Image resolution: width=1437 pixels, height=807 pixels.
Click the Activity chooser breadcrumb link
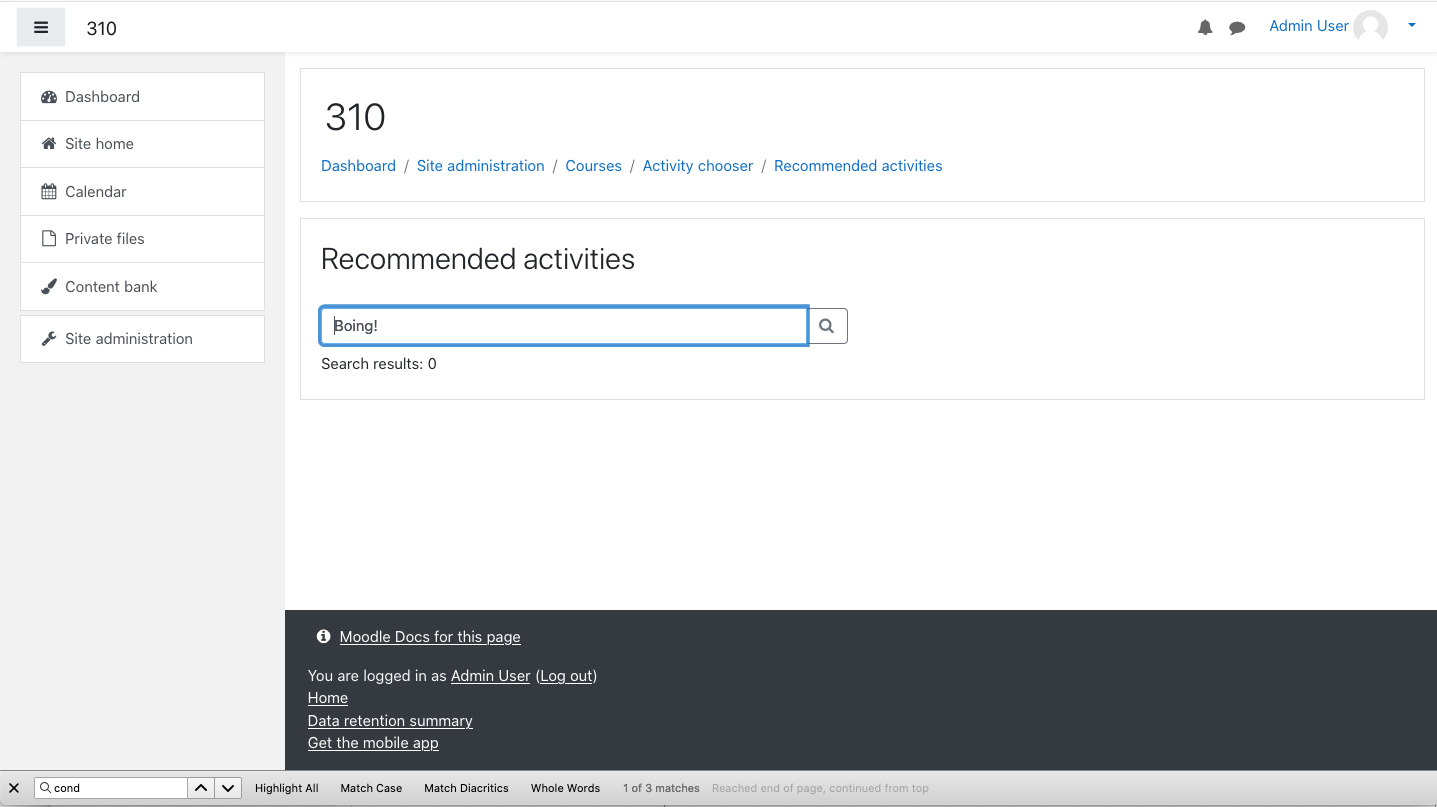point(698,166)
